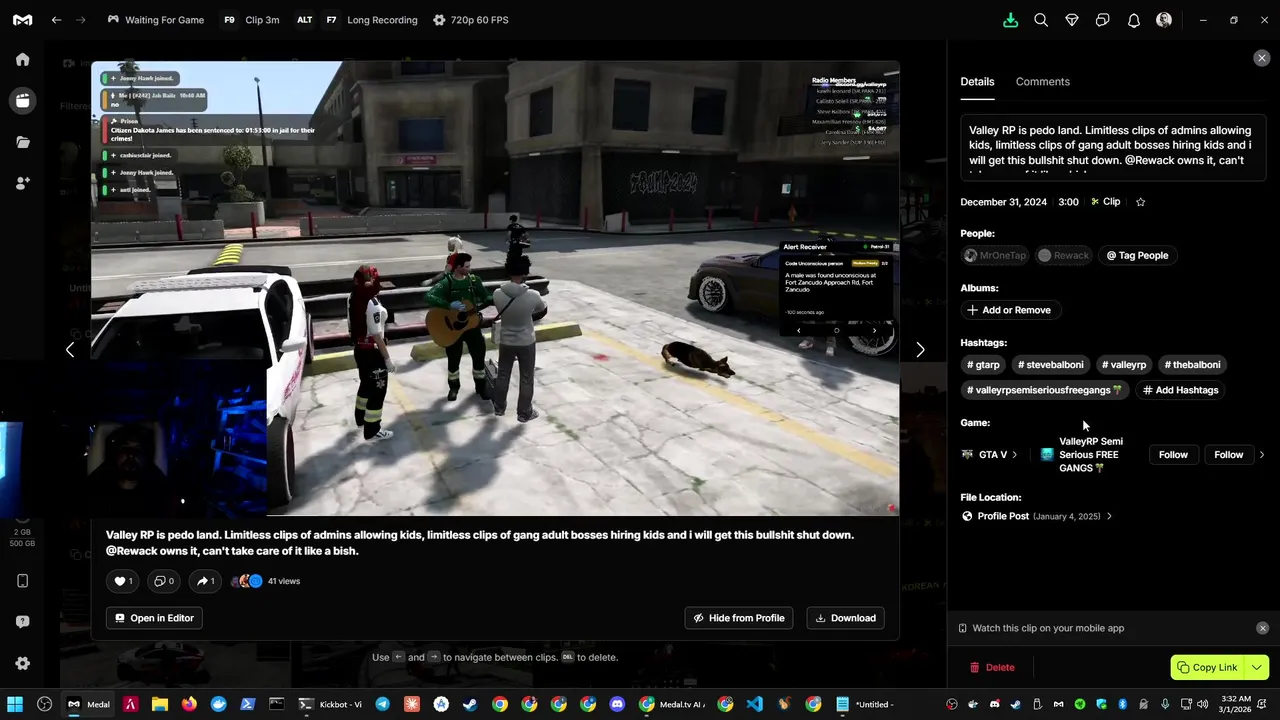Dismiss the mobile app banner

(1262, 628)
